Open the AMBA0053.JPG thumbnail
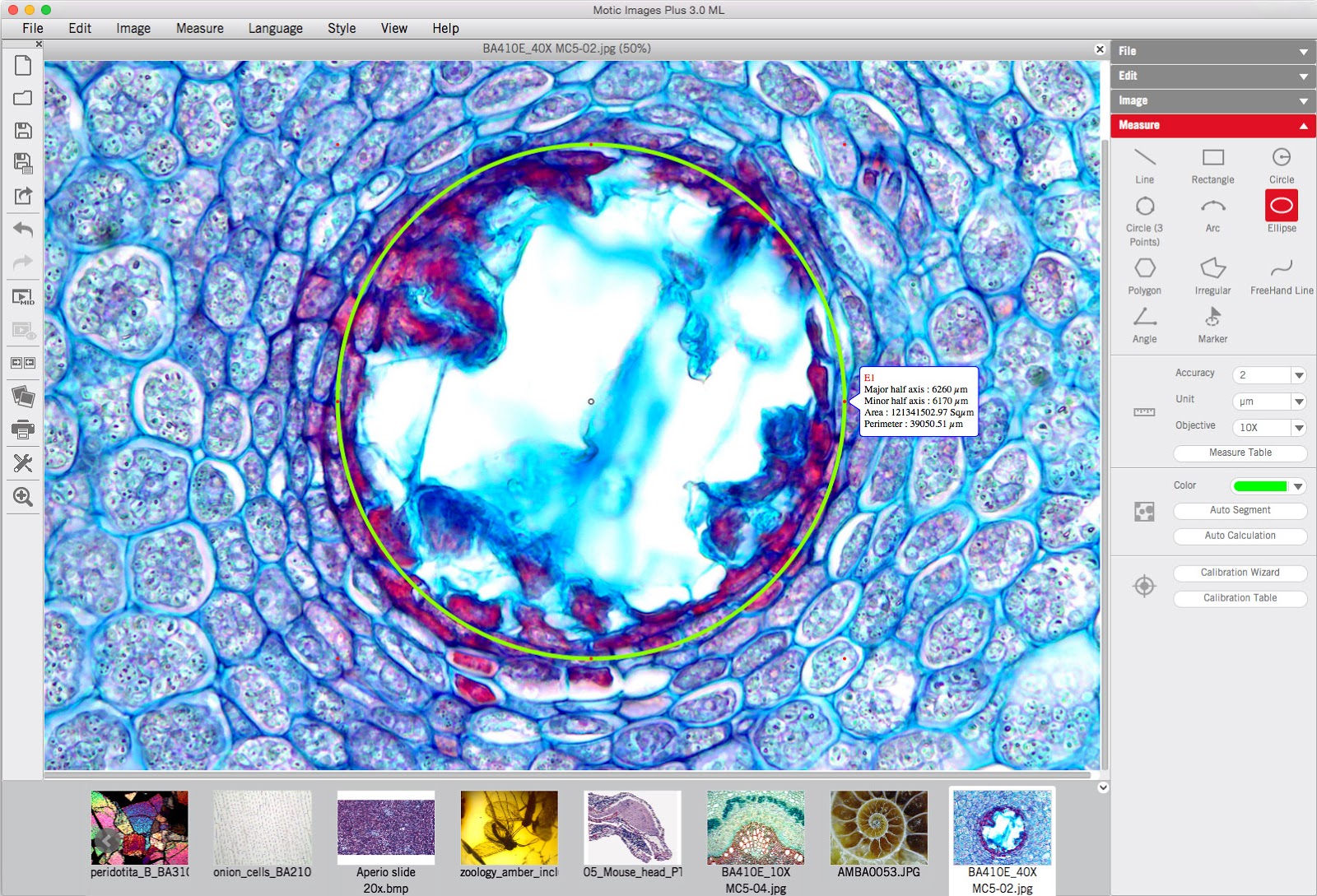Viewport: 1317px width, 896px height. [x=877, y=828]
